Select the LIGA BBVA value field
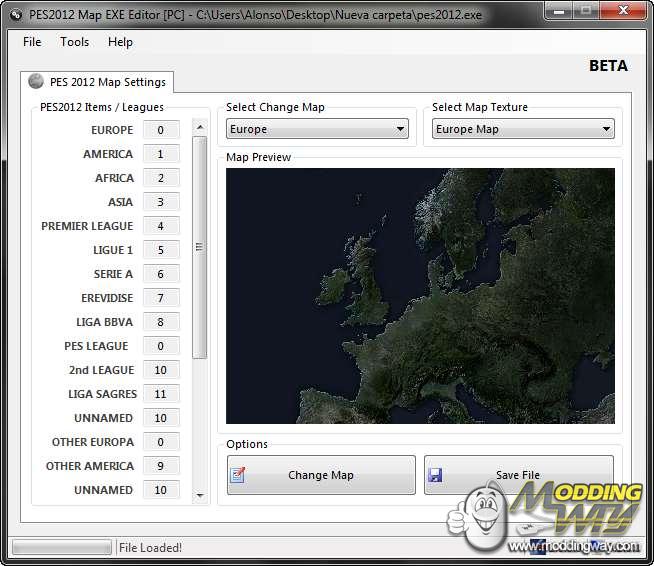 161,322
